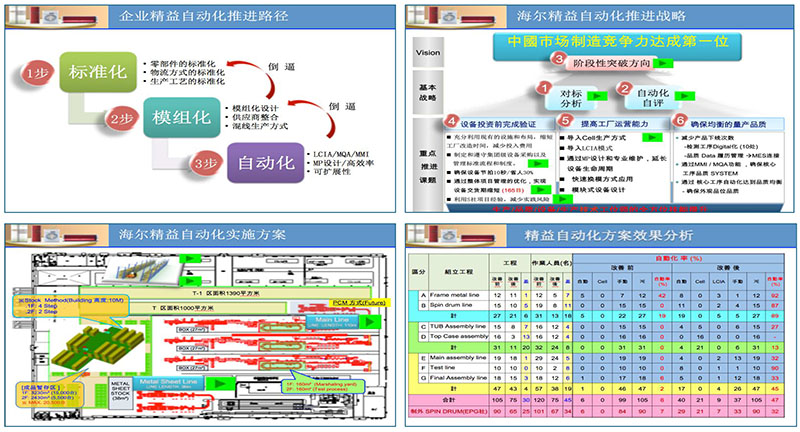
Task: Click the numbered circle 4 beside 设备投资前完成验证
Action: click(450, 122)
